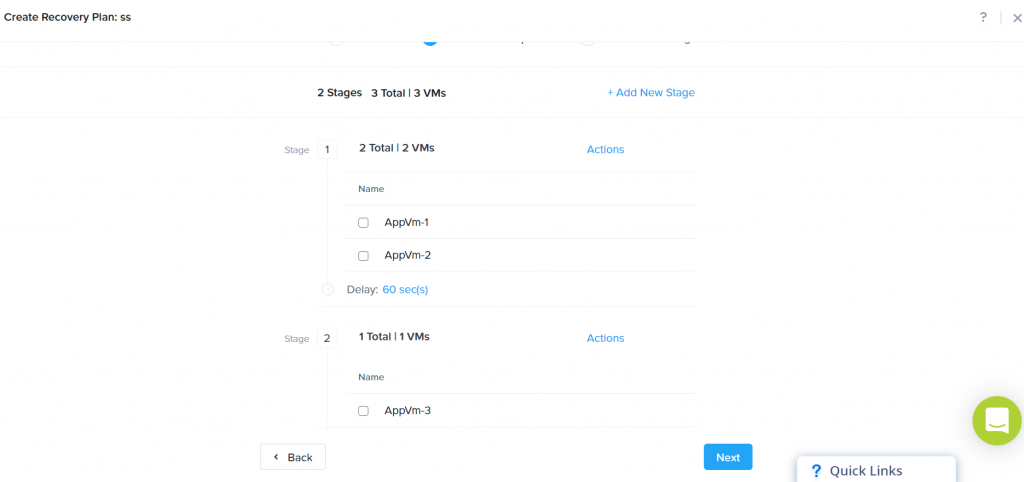Open the green chat support bubble
The width and height of the screenshot is (1024, 482).
(x=997, y=421)
